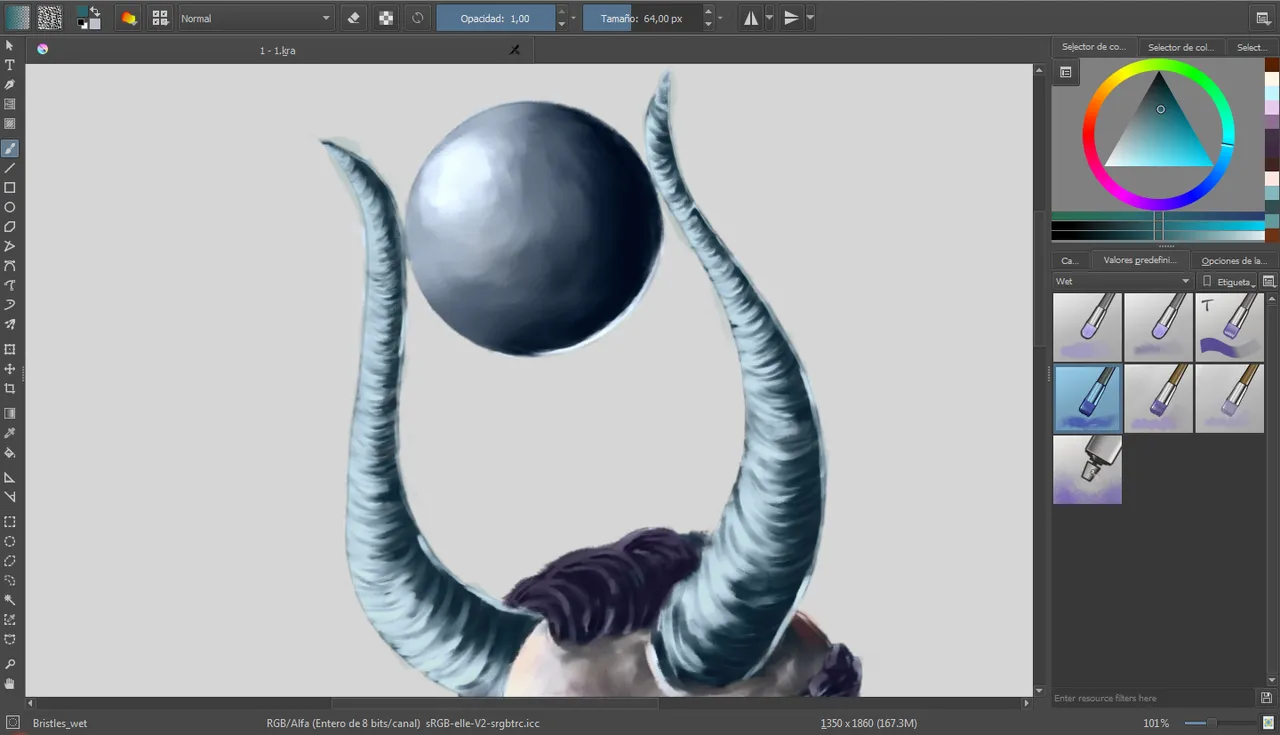Toggle horizontal mirror tool
The image size is (1280, 735).
751,18
